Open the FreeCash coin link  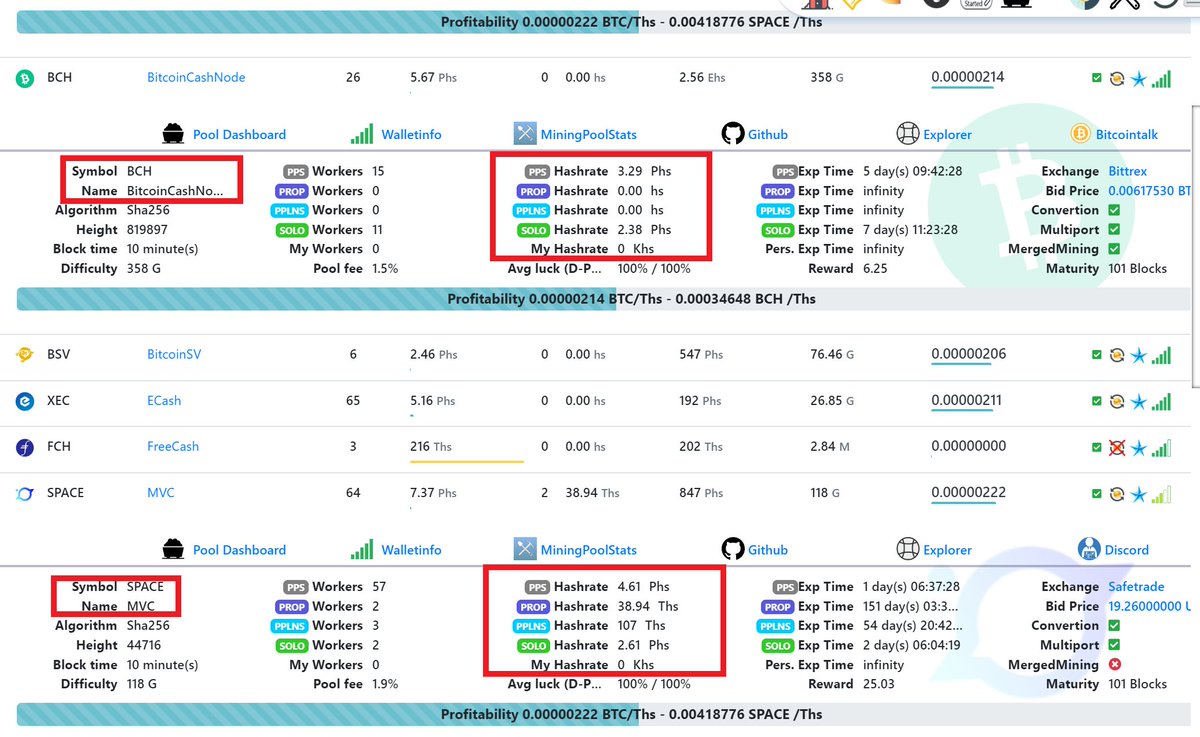pos(173,446)
